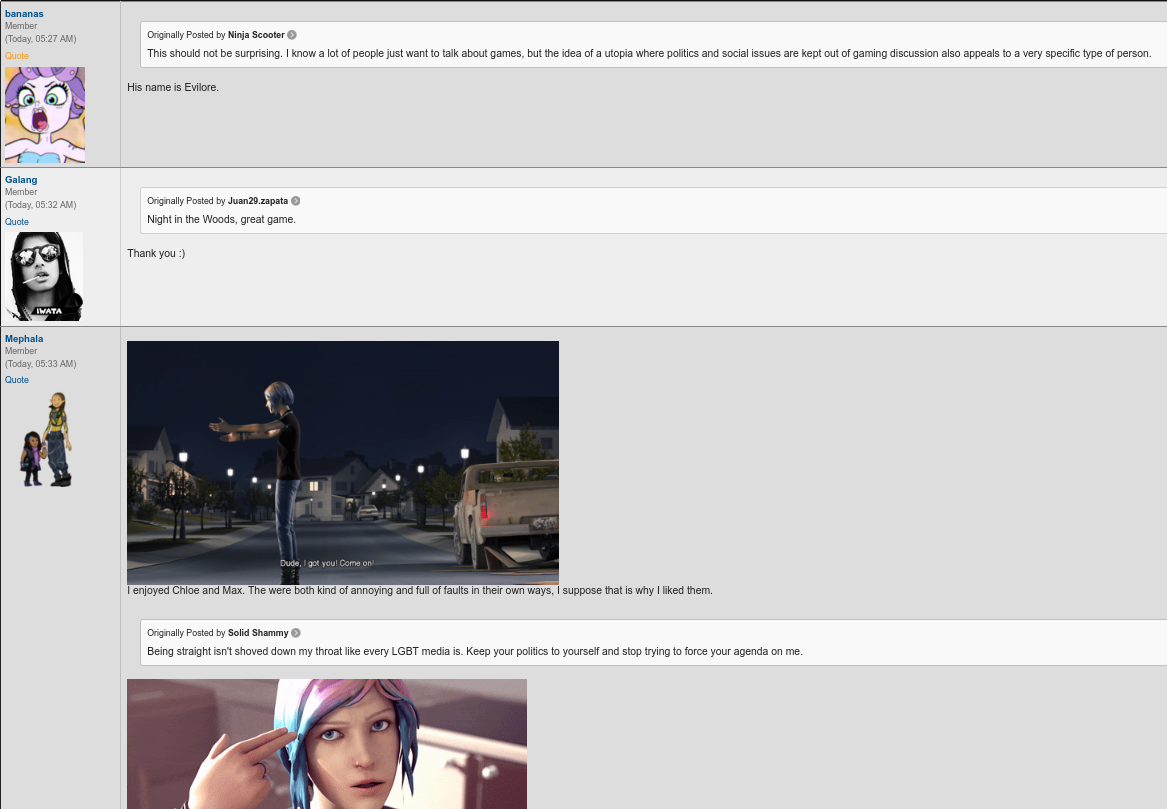Open the blue-haired Chloe salute image

[327, 744]
